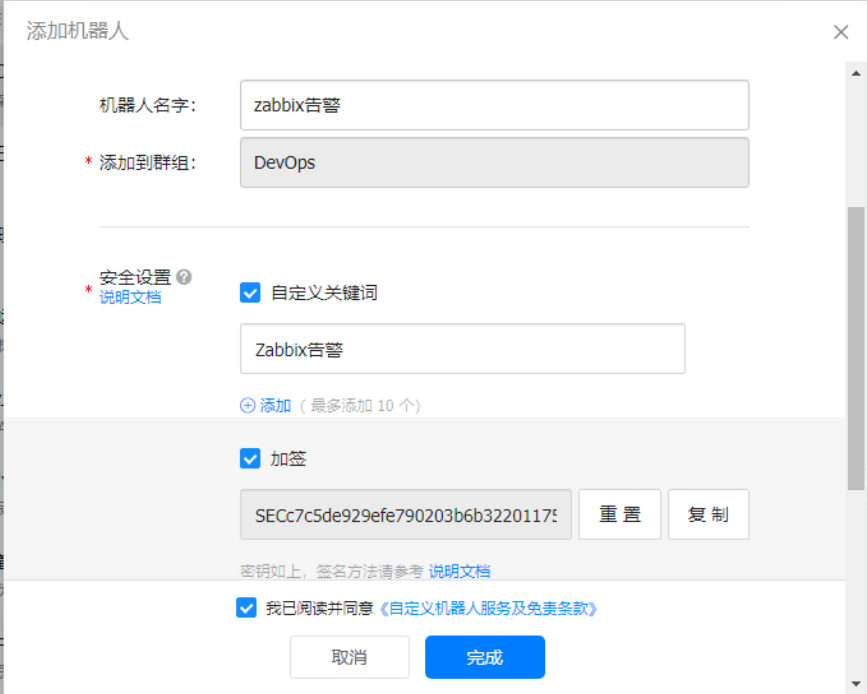Screen dimensions: 867x694
Task: Click the 取消 button
Action: point(349,657)
